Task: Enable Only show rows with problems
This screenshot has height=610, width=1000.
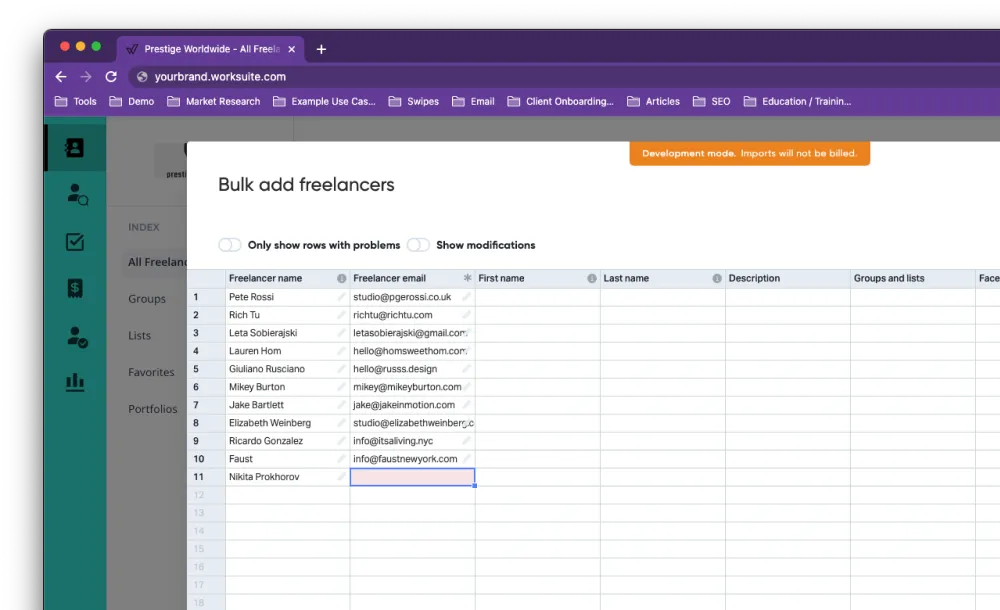Action: click(229, 244)
